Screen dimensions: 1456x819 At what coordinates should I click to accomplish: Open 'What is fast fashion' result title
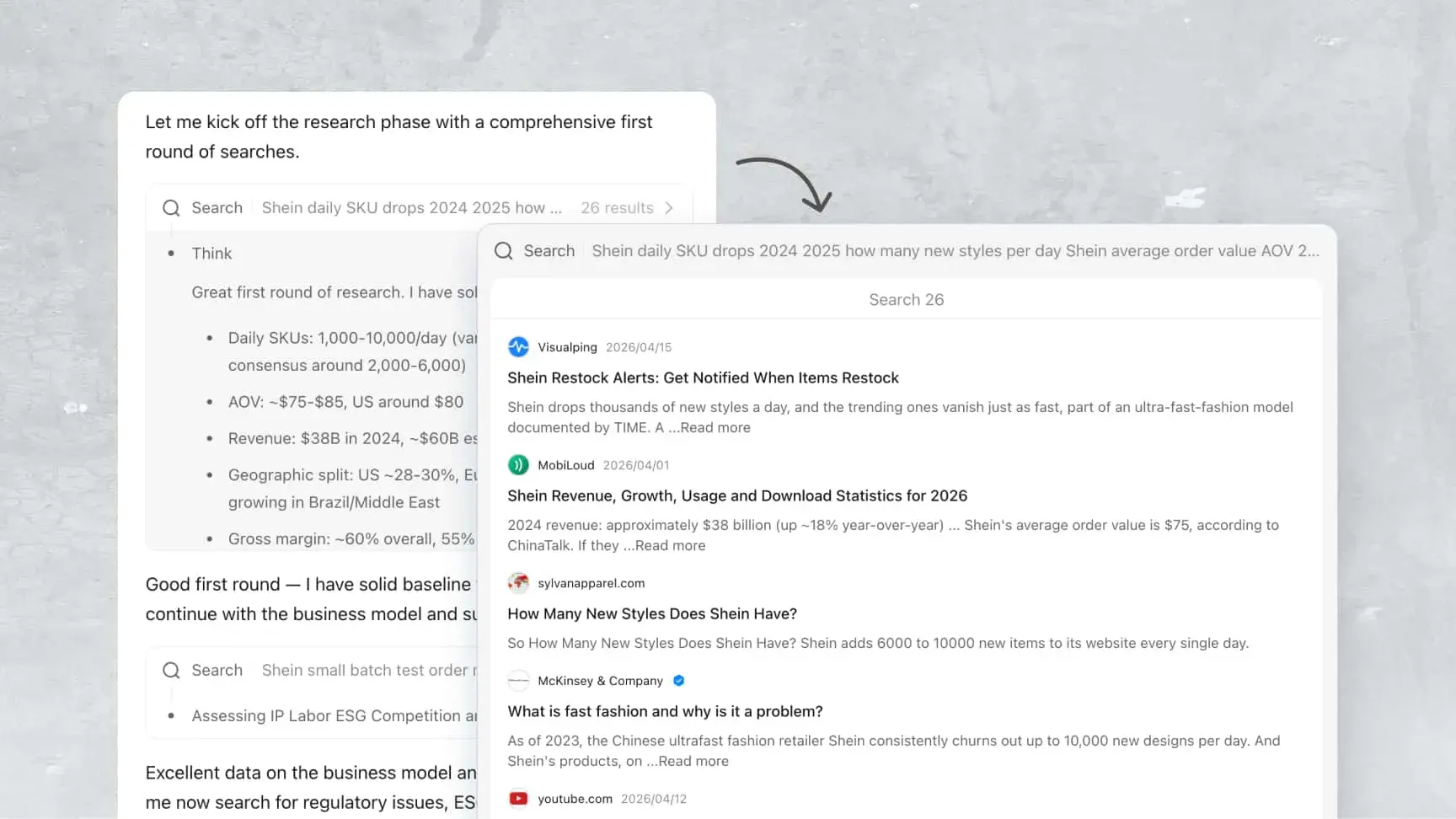point(665,712)
